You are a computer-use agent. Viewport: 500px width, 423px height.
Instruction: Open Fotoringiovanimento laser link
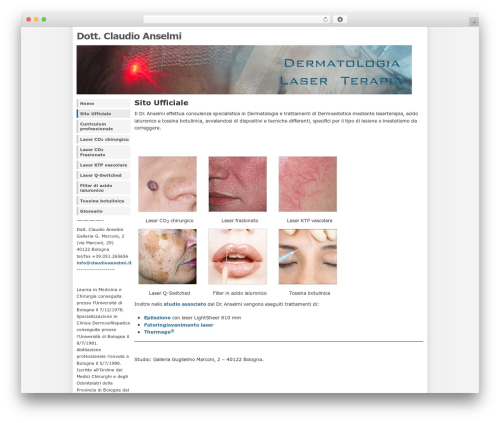point(178,325)
